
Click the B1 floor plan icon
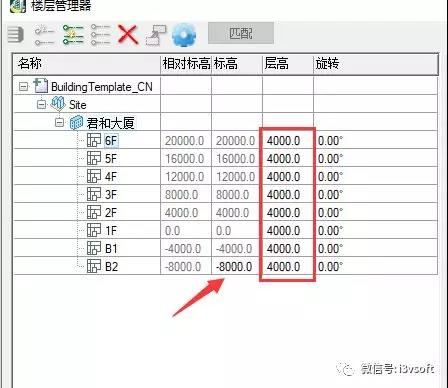(94, 248)
